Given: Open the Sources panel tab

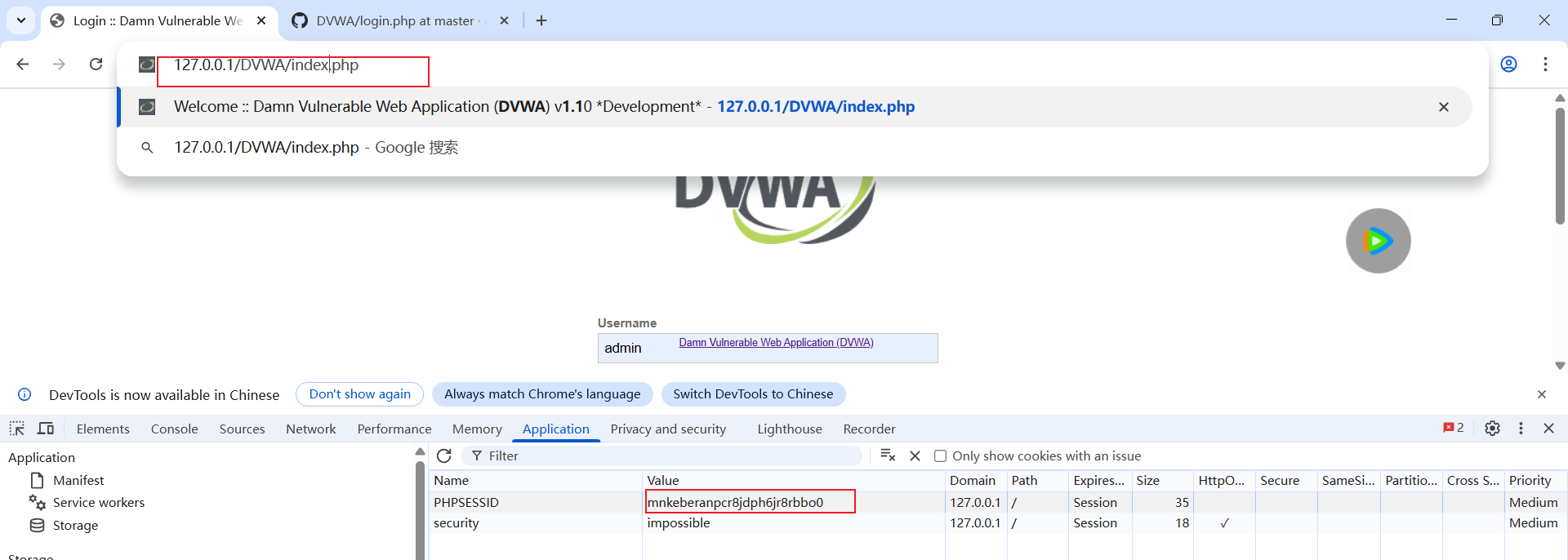Looking at the screenshot, I should (x=242, y=429).
